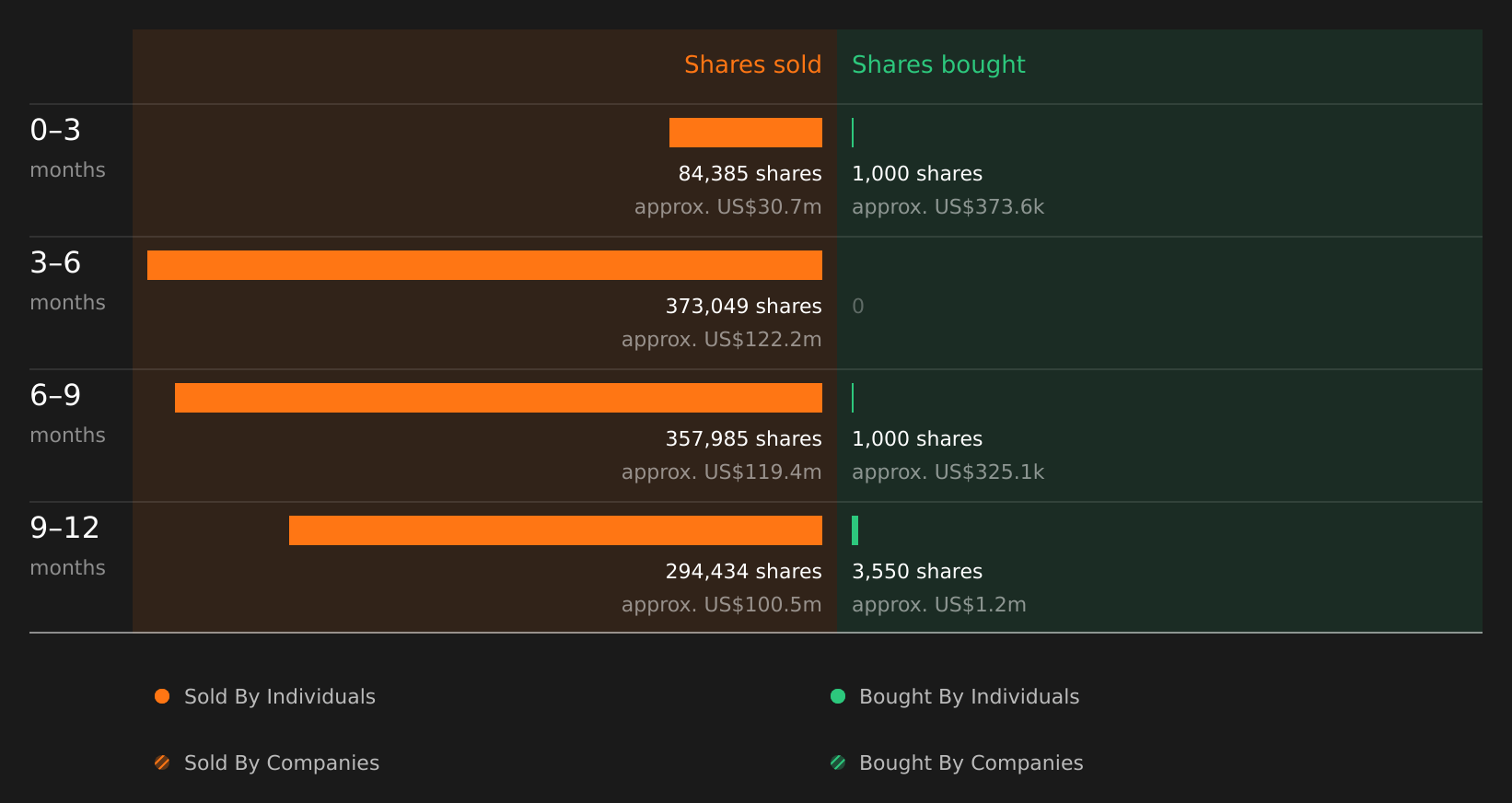Screen dimensions: 1512x803
Task: Select the Bought By Individuals legend label
Action: [x=969, y=697]
